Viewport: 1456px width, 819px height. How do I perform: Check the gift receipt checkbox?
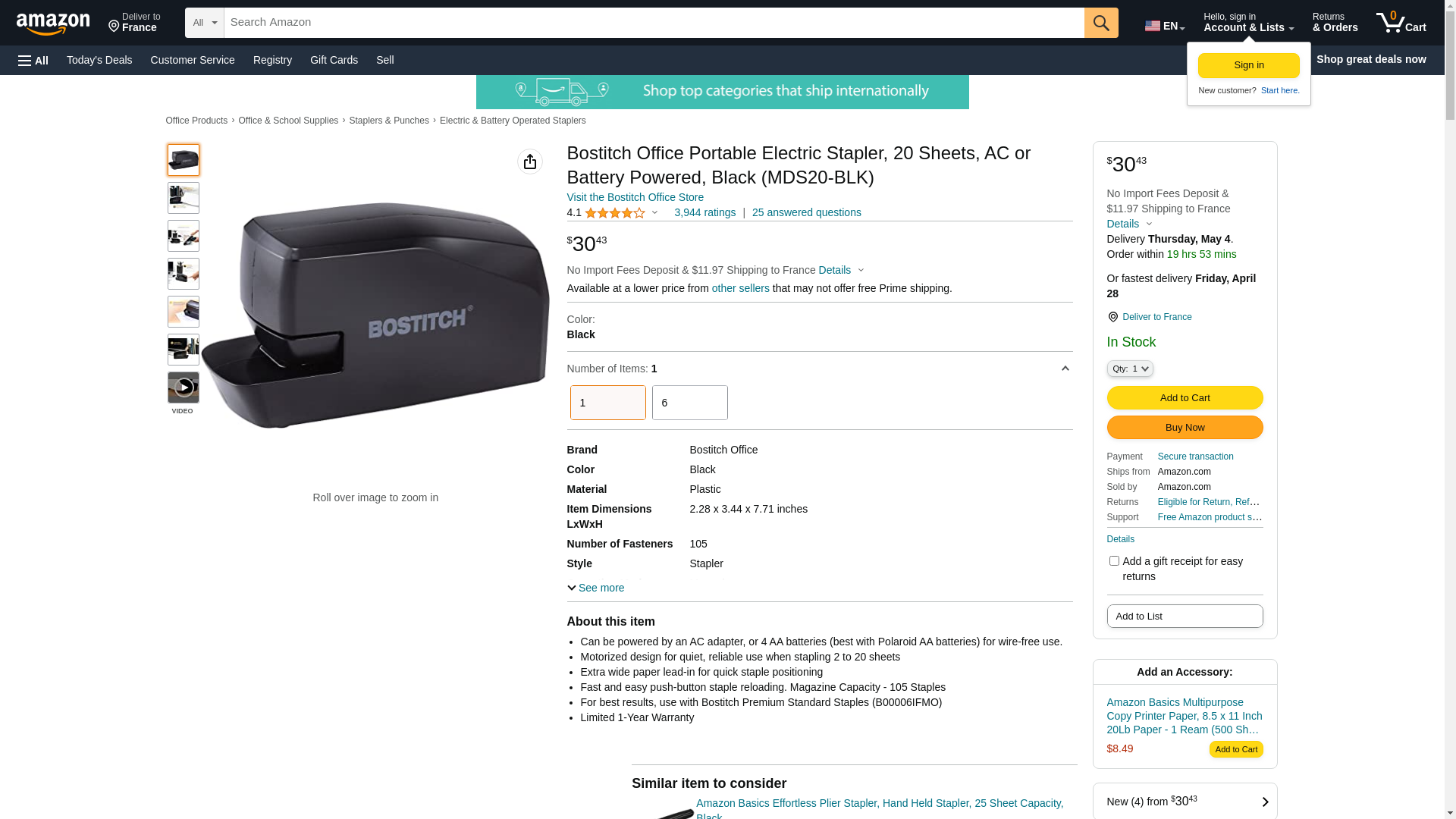[x=1114, y=561]
